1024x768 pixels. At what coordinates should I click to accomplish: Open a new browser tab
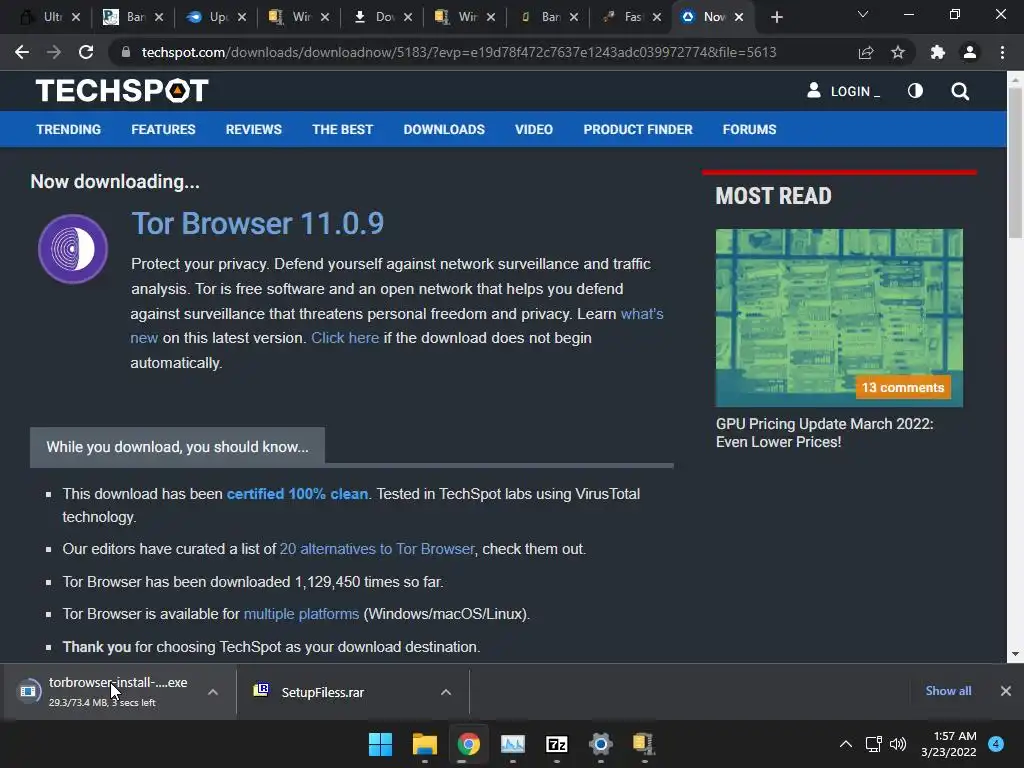click(x=776, y=17)
